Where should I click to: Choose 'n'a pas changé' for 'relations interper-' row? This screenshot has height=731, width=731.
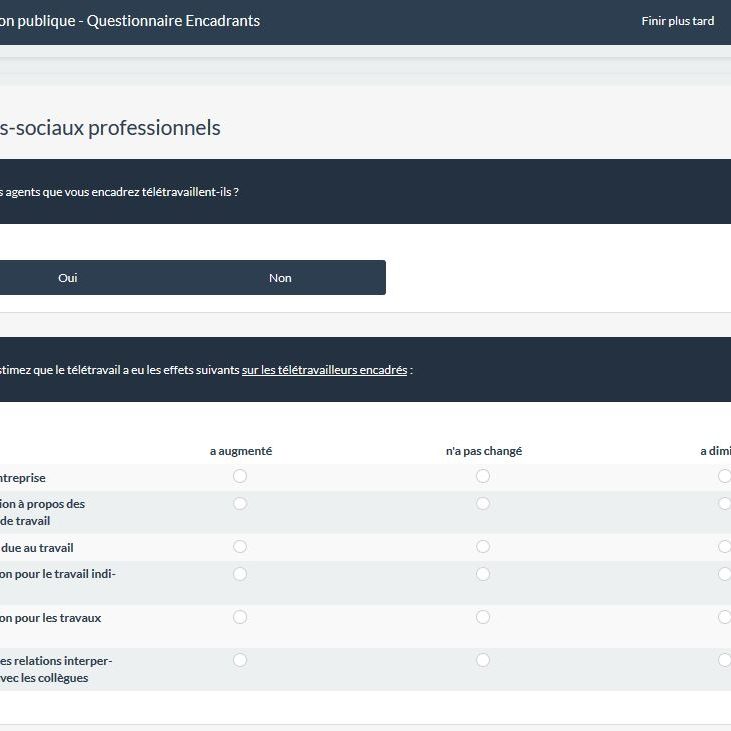coord(483,660)
